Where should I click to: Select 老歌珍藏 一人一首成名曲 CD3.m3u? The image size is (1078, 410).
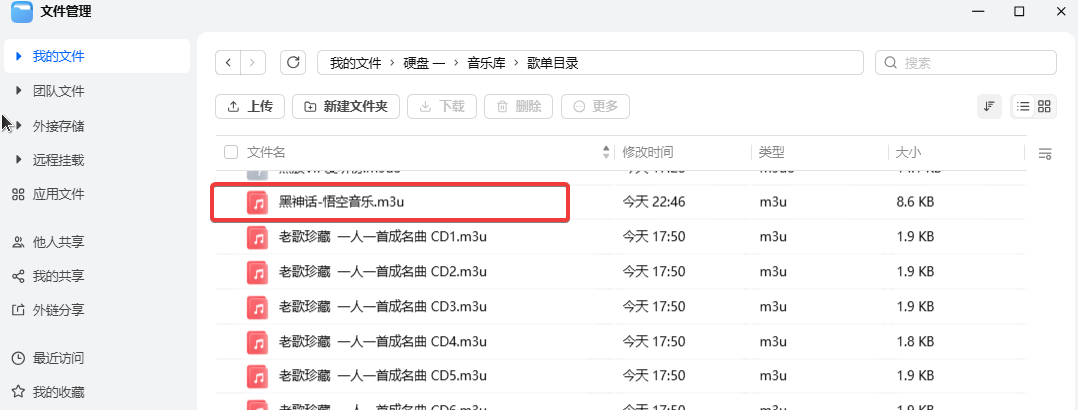pyautogui.click(x=383, y=306)
